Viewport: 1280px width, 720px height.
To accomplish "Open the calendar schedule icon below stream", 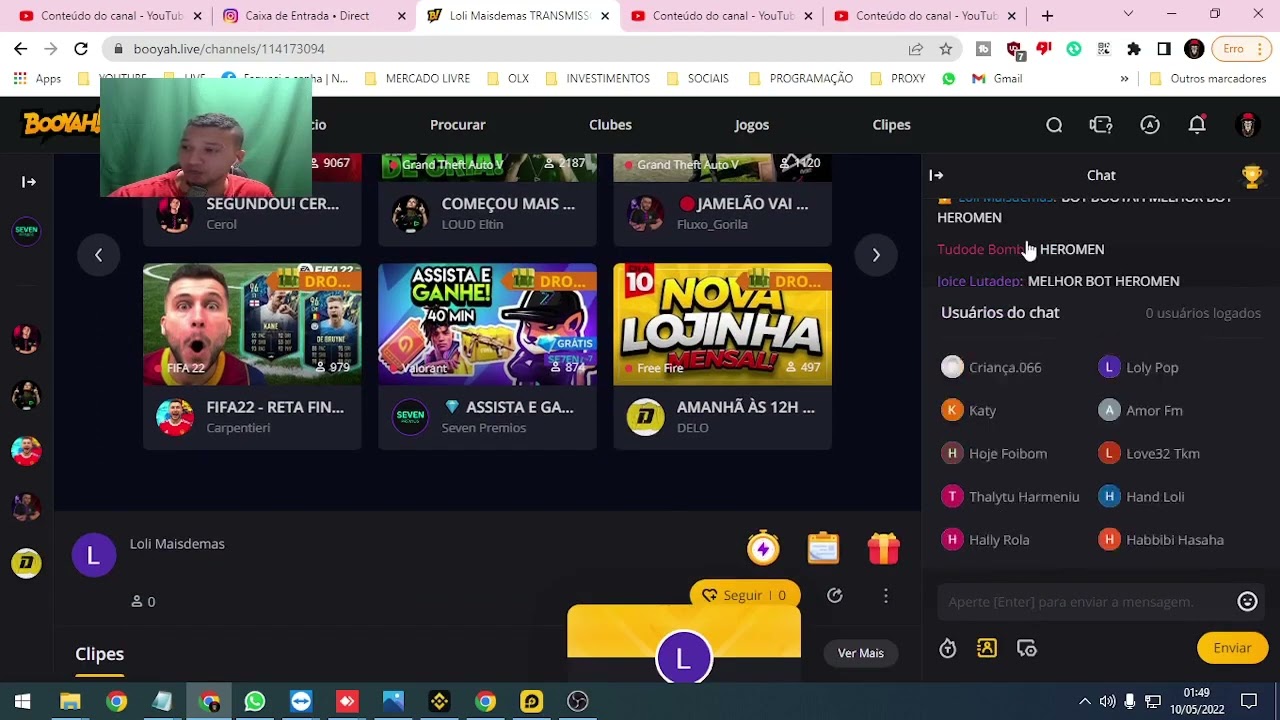I will click(823, 548).
